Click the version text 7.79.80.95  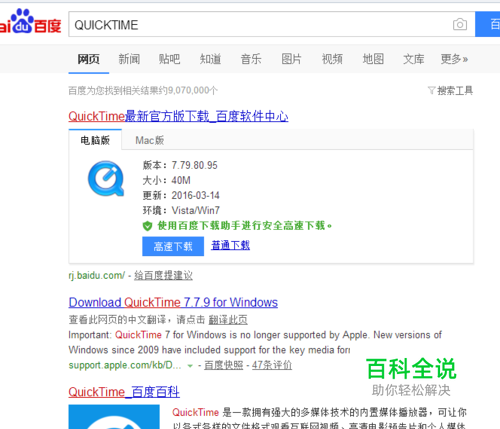coord(194,165)
